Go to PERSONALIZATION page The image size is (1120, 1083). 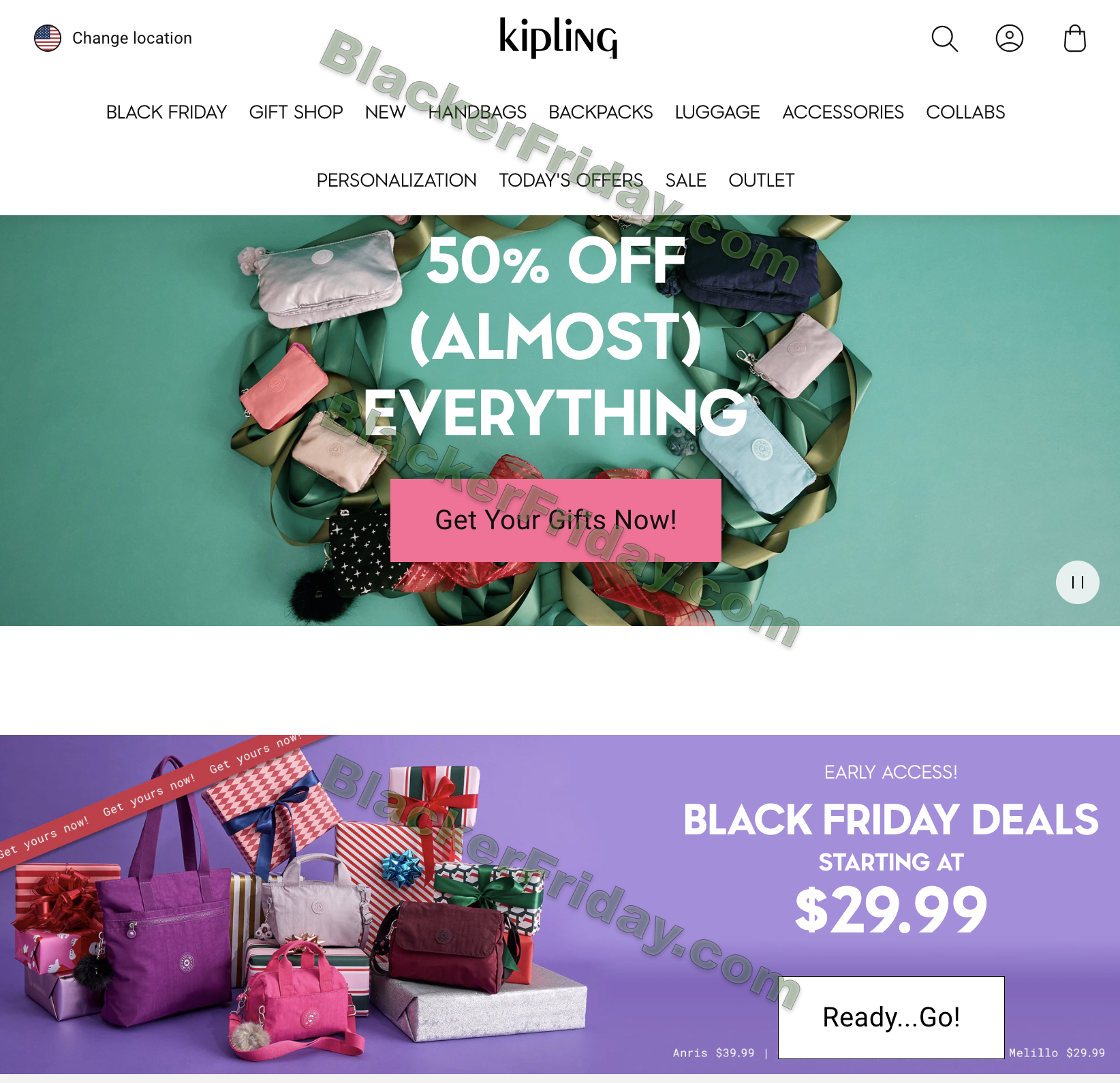(396, 180)
